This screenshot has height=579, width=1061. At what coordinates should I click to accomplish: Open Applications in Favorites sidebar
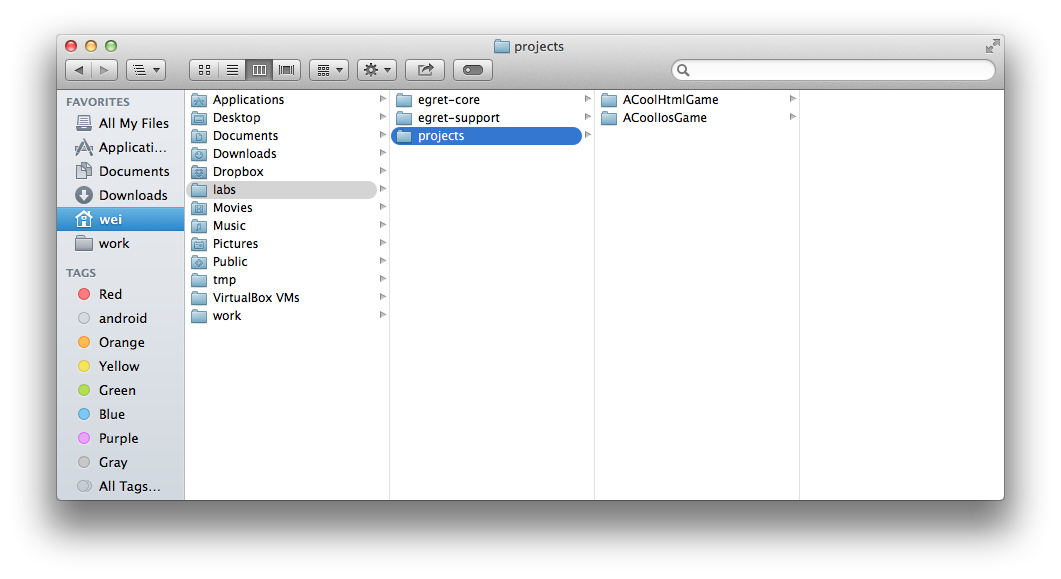[122, 147]
